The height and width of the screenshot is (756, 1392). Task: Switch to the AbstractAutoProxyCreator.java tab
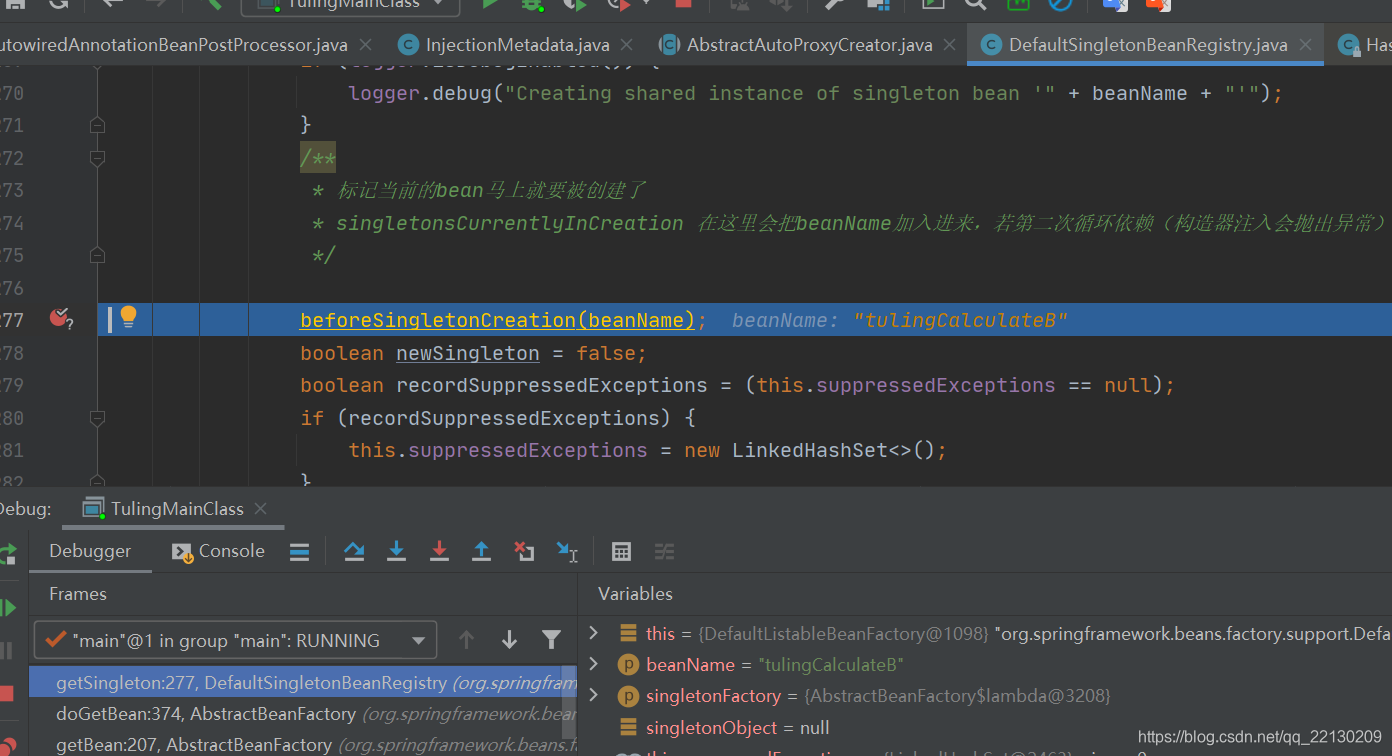(809, 45)
